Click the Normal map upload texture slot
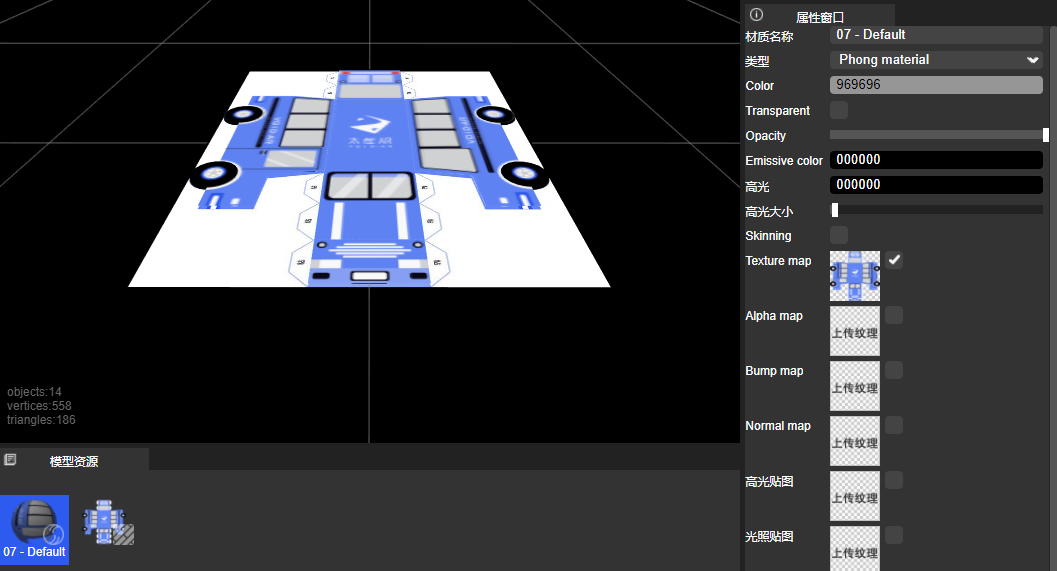 tap(855, 441)
